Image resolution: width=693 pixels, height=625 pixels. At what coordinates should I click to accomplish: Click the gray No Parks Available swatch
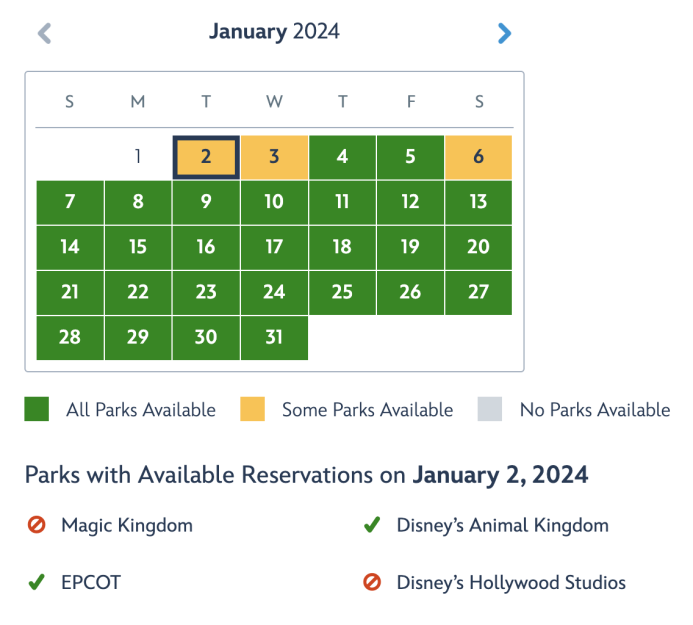(489, 409)
